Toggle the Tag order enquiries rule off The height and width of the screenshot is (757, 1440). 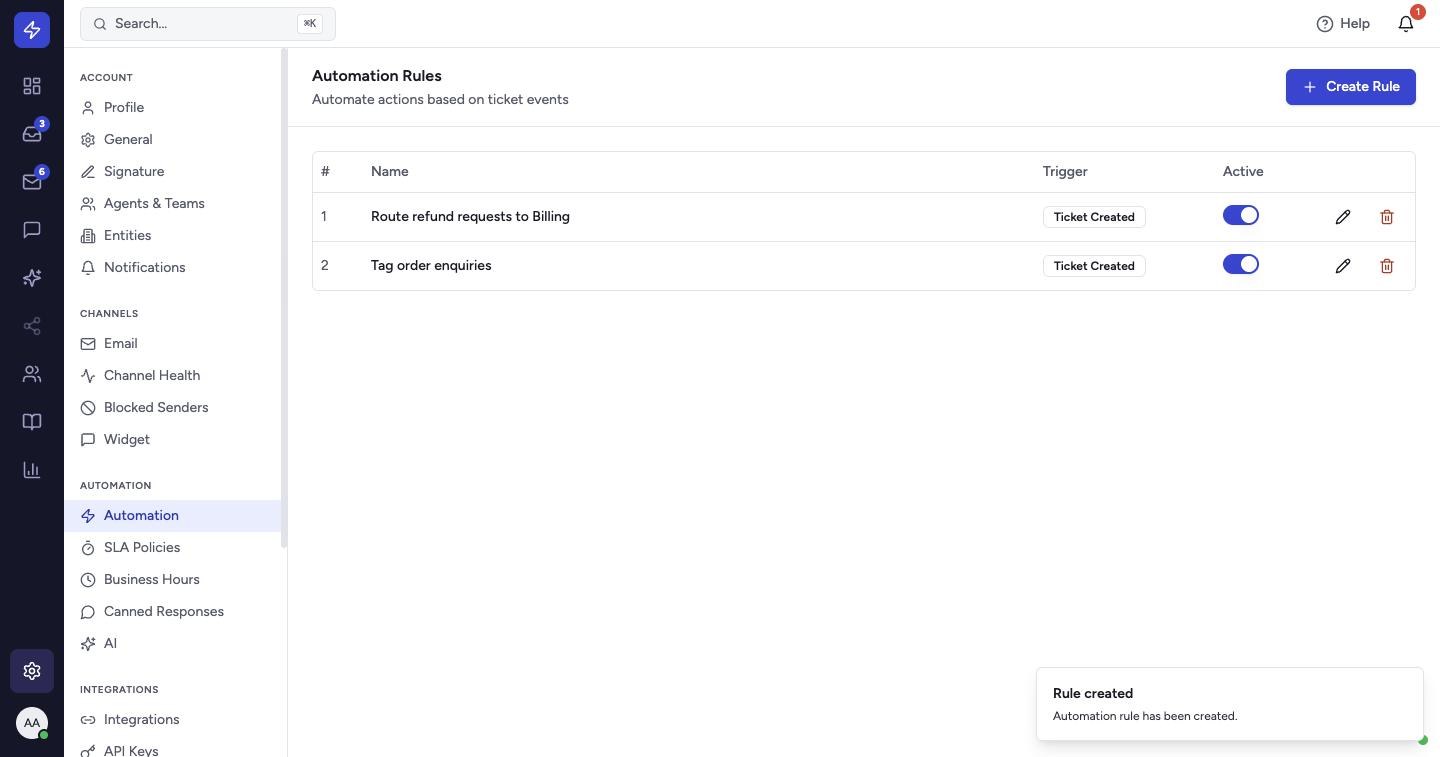coord(1241,265)
